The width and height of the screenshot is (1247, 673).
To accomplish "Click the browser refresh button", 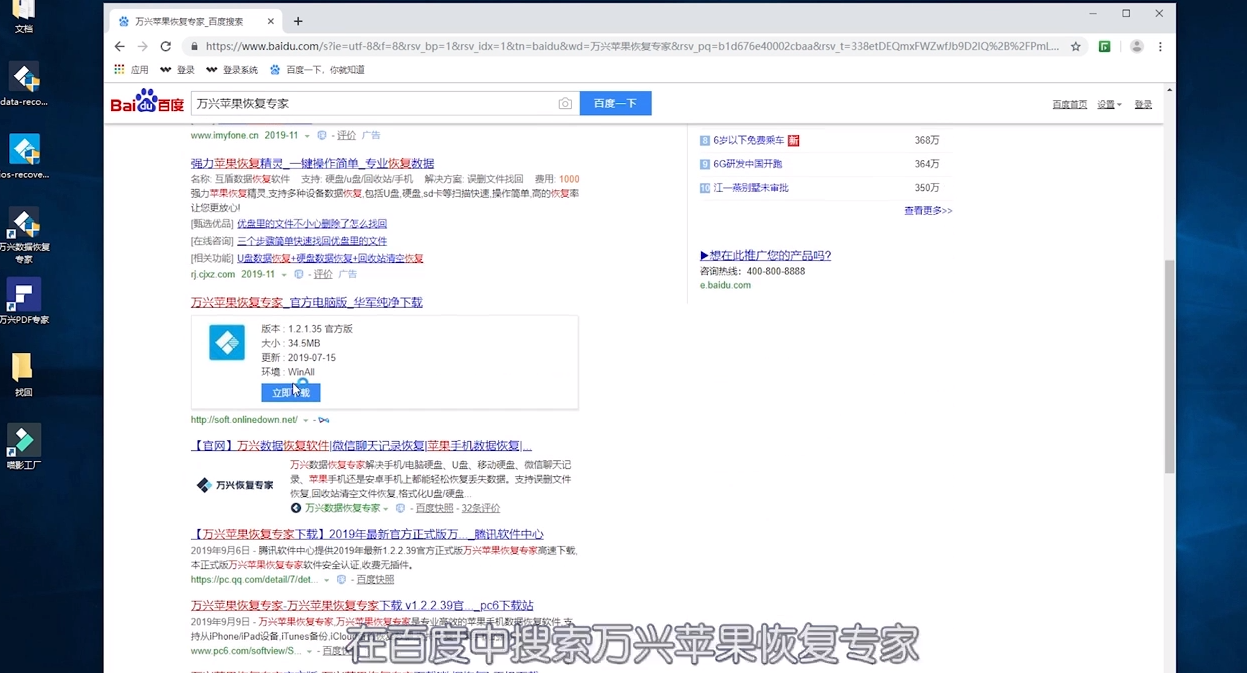I will 165,46.
